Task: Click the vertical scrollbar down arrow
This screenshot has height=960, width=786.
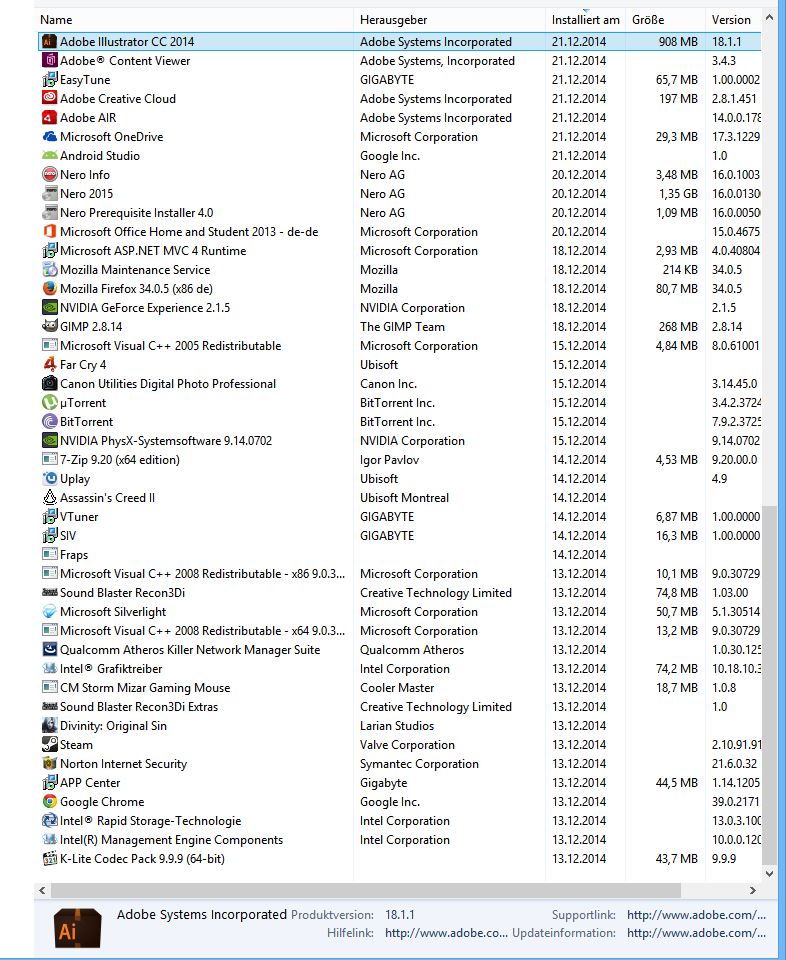Action: [x=769, y=874]
